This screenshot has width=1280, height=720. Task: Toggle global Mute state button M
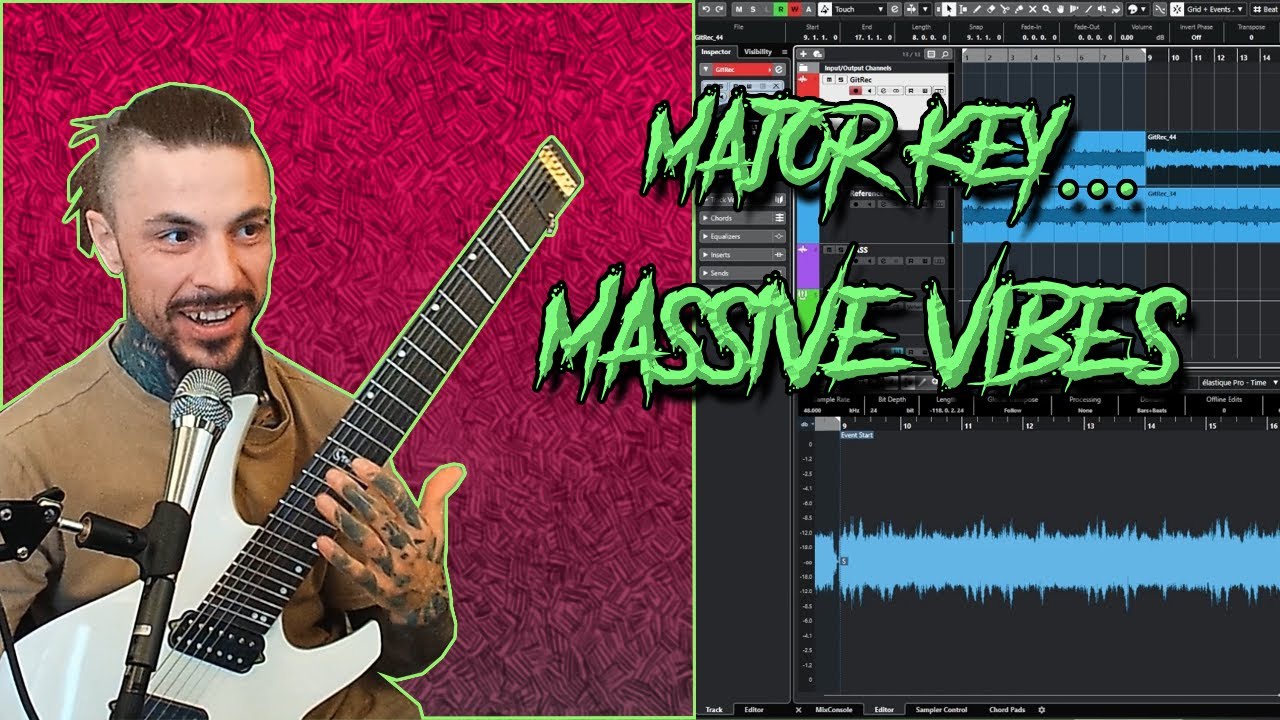coord(739,9)
